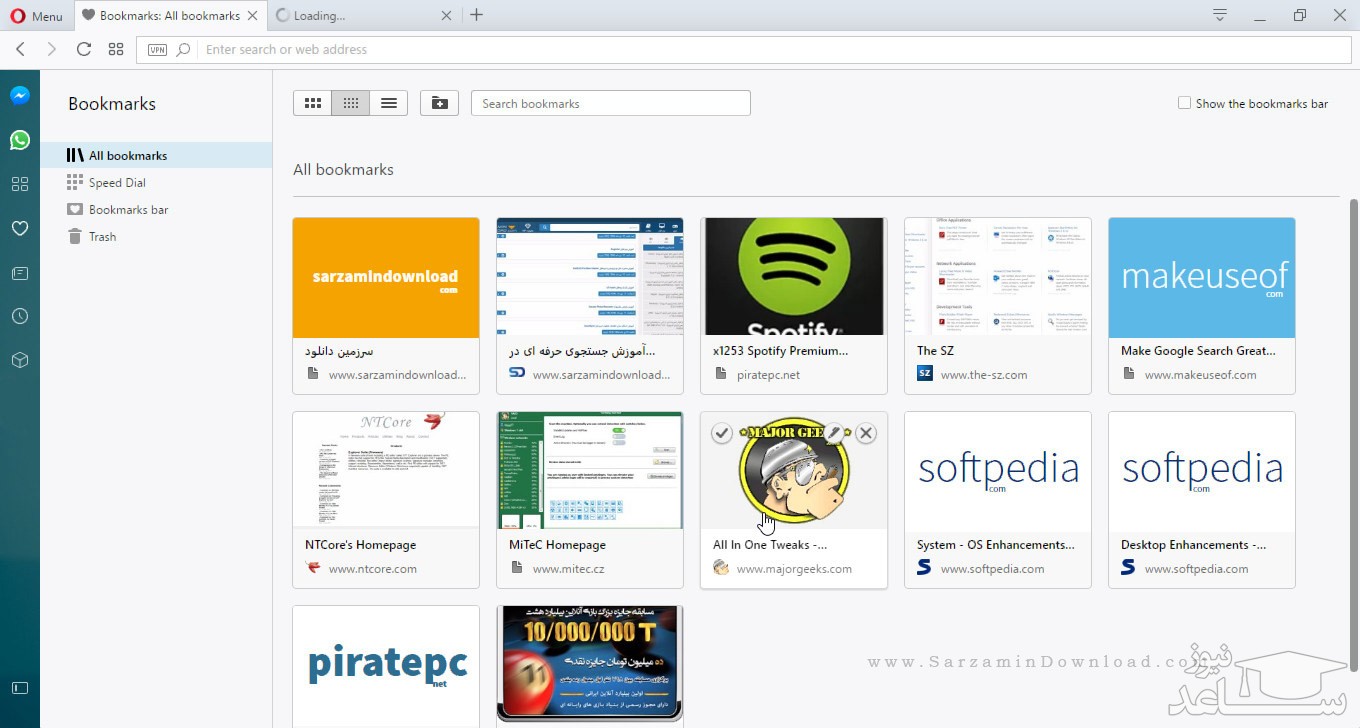Select the All In One Tweaks bookmark checkmark
The image size is (1360, 728).
[x=722, y=433]
